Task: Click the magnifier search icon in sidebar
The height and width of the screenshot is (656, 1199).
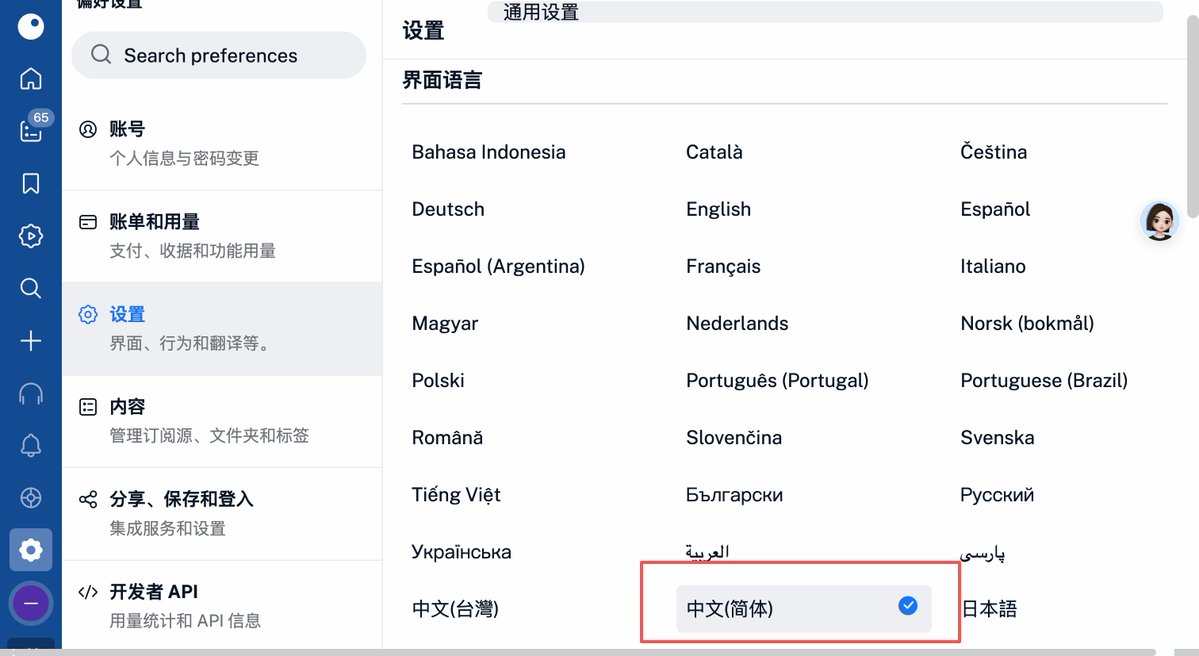Action: pyautogui.click(x=31, y=288)
